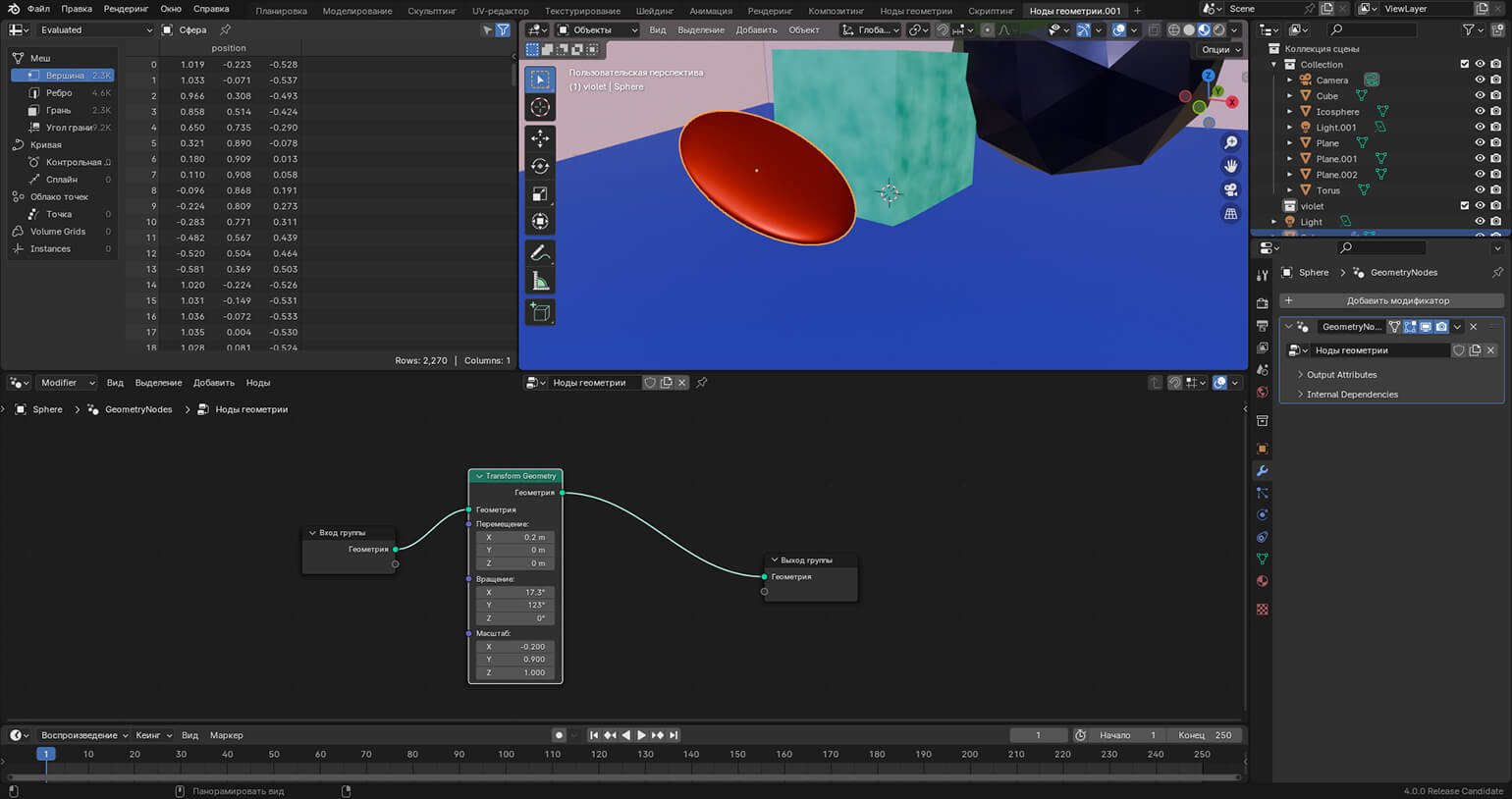Switch to the Скриптинг workspace tab
Image resolution: width=1512 pixels, height=799 pixels.
coord(991,11)
